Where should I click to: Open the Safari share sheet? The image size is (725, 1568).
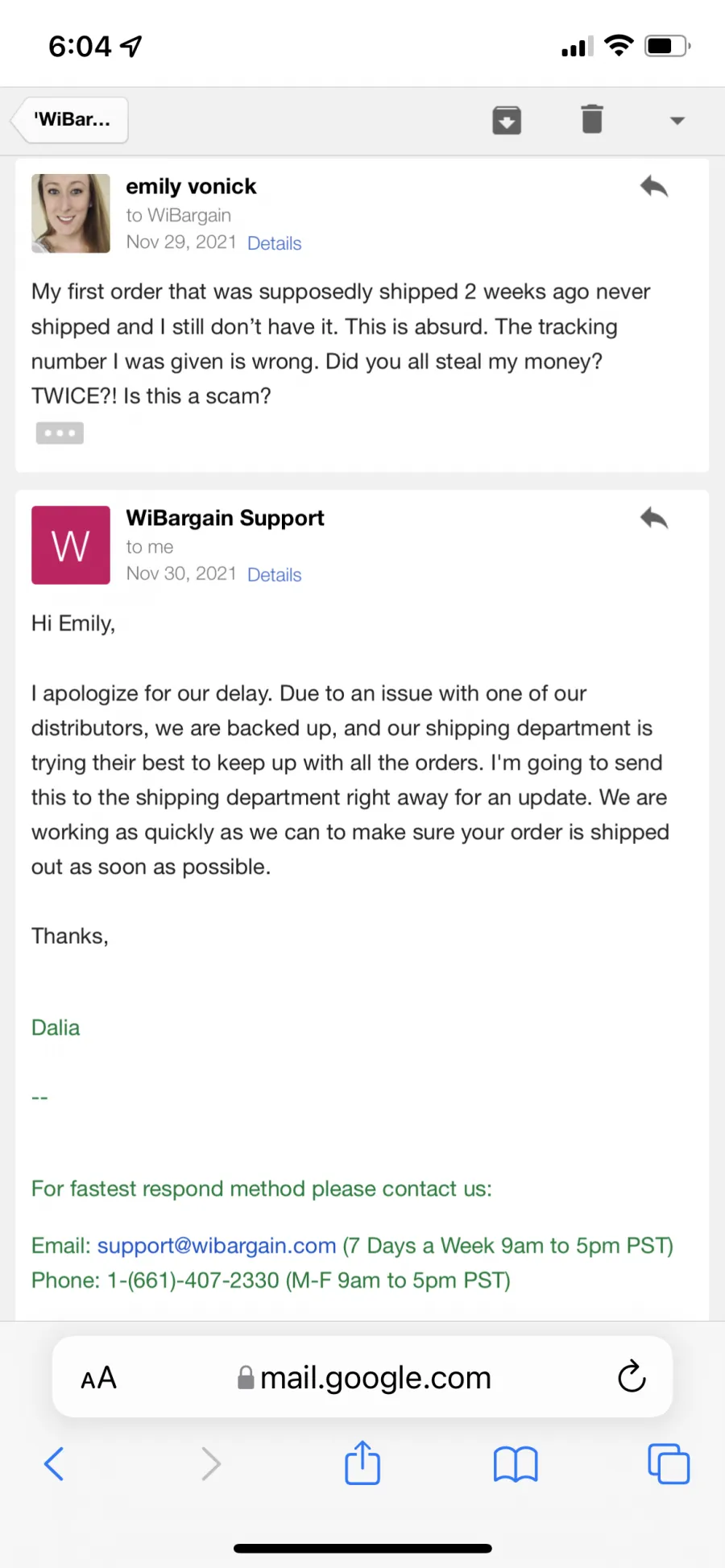pyautogui.click(x=362, y=1462)
